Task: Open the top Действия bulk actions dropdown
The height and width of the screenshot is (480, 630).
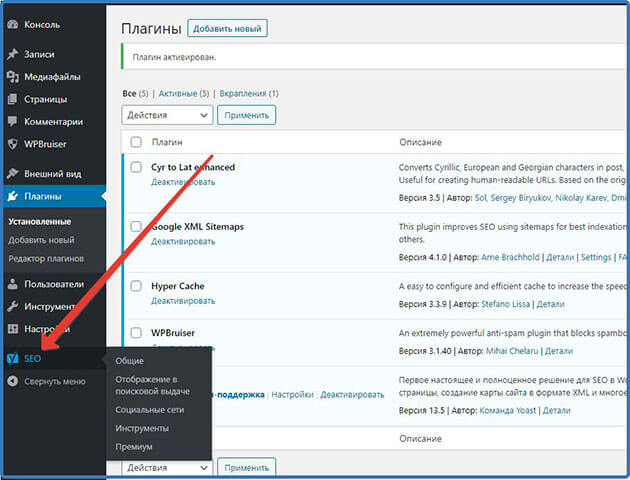Action: [x=167, y=115]
